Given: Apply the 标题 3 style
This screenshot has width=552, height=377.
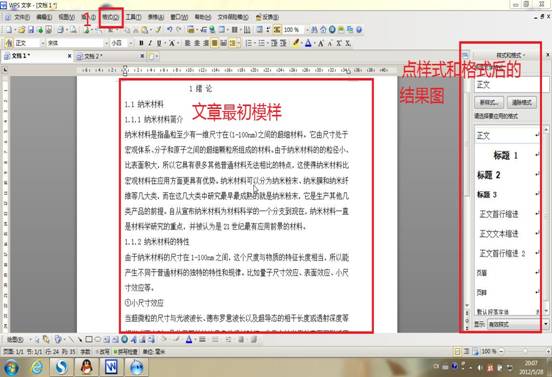Looking at the screenshot, I should tap(507, 194).
